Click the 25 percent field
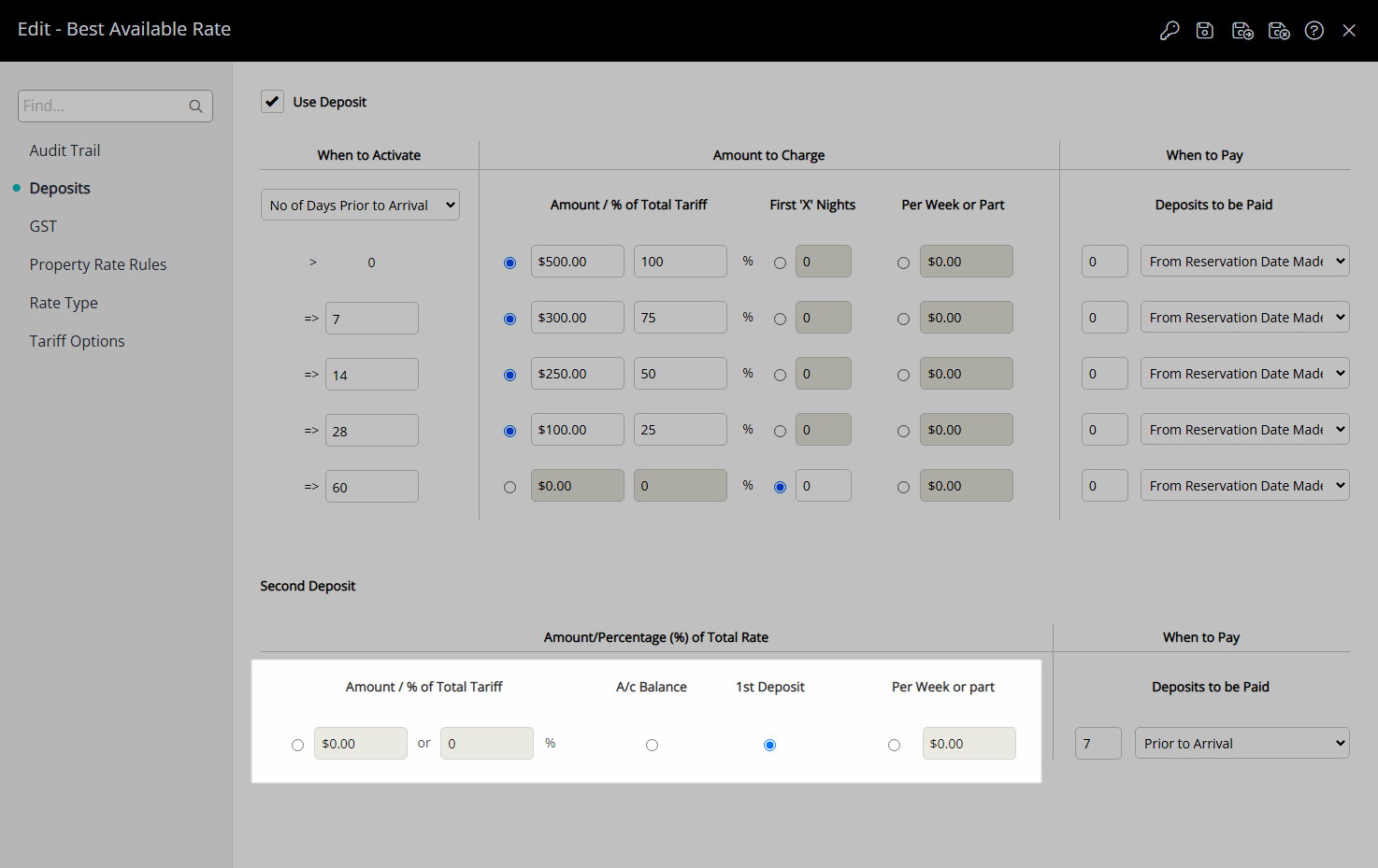 (x=681, y=429)
